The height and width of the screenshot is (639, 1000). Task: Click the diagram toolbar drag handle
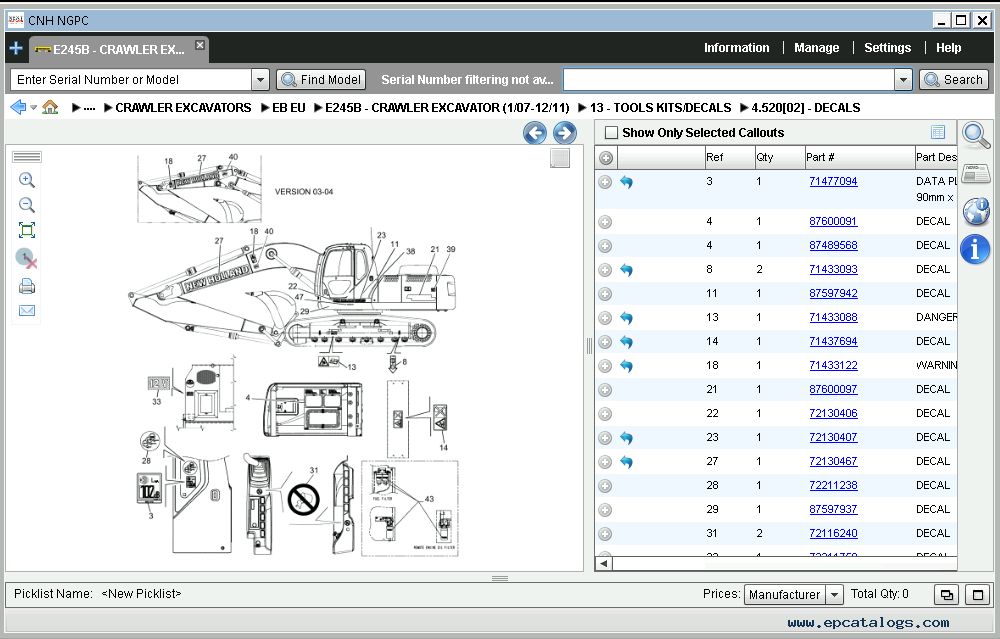click(x=27, y=157)
